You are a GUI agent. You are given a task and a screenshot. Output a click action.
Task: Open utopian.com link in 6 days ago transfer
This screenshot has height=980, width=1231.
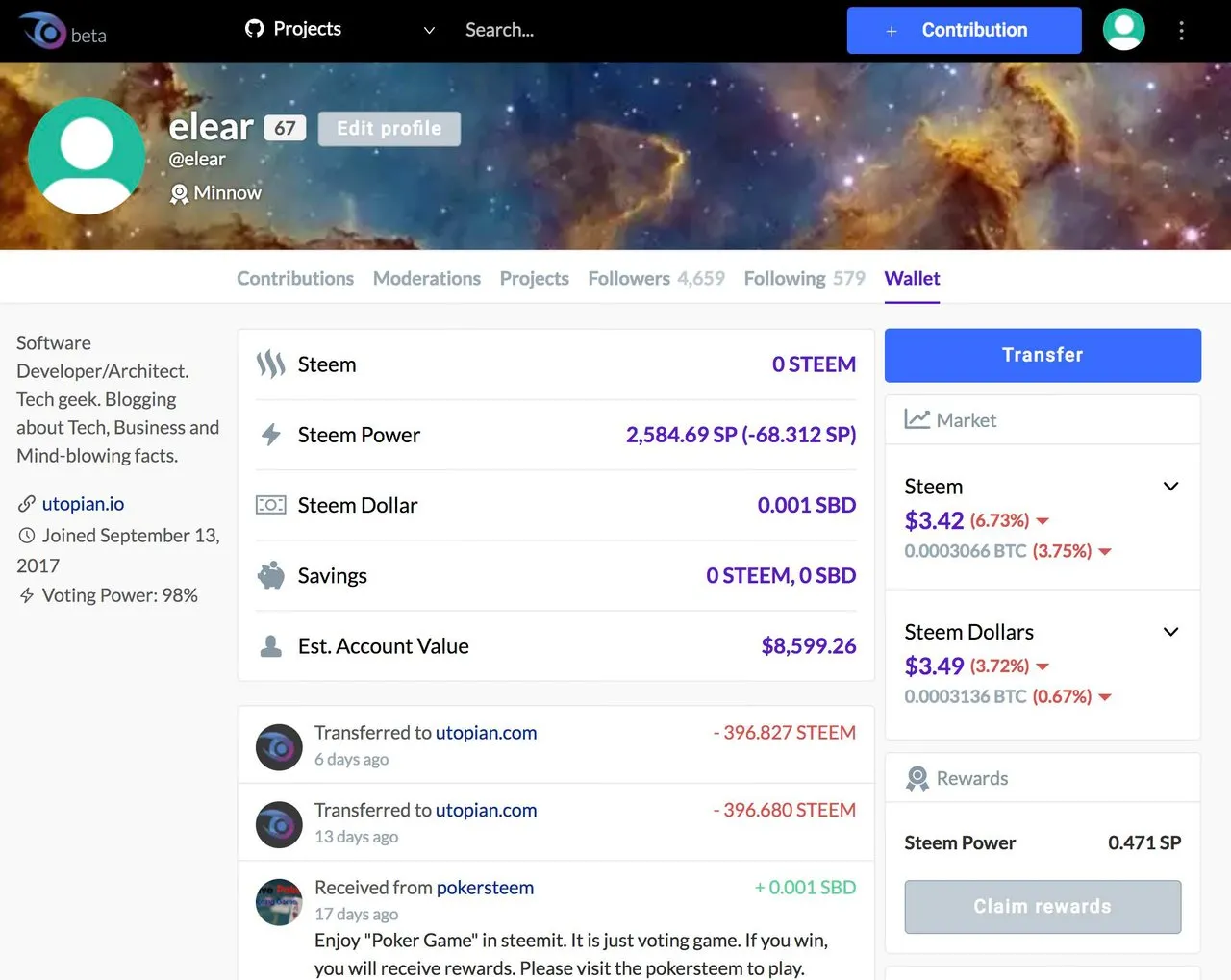487,733
